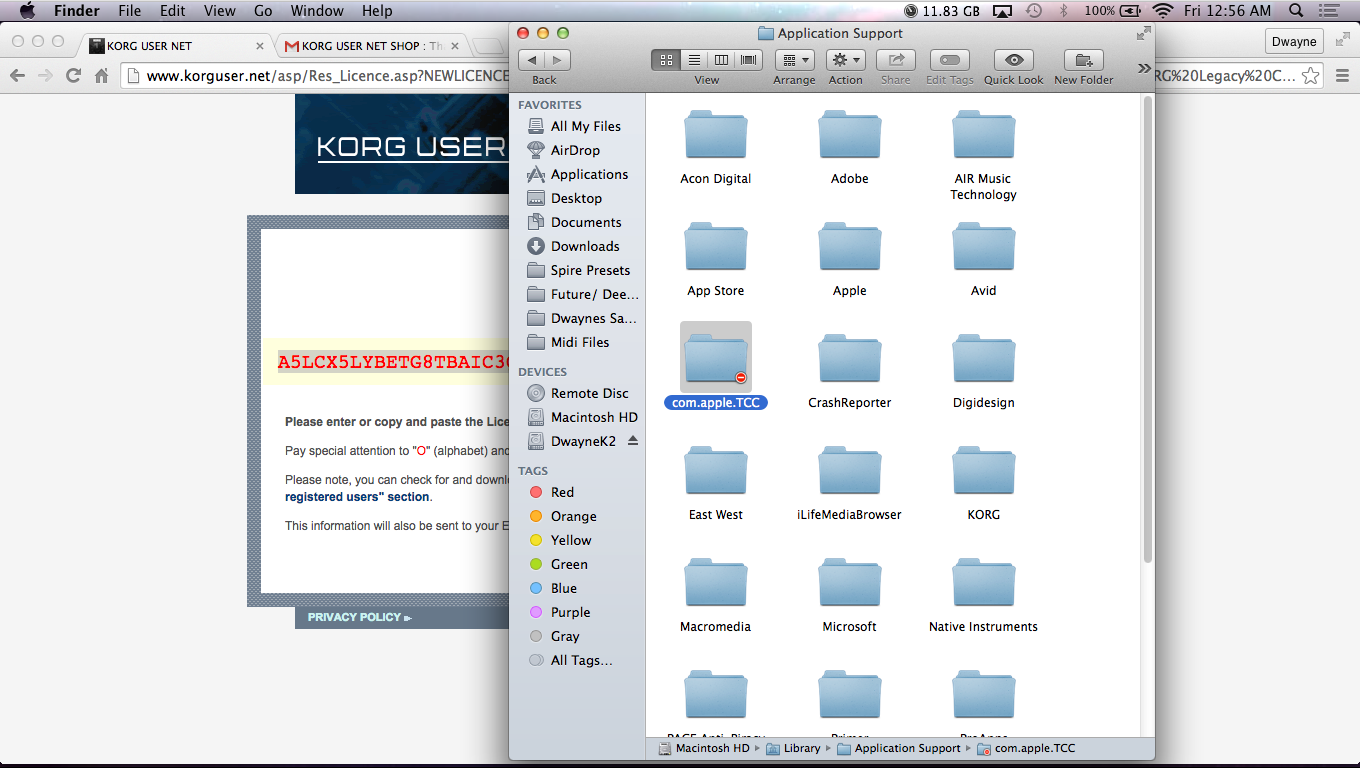The height and width of the screenshot is (768, 1360).
Task: Open the View menu
Action: pyautogui.click(x=220, y=11)
